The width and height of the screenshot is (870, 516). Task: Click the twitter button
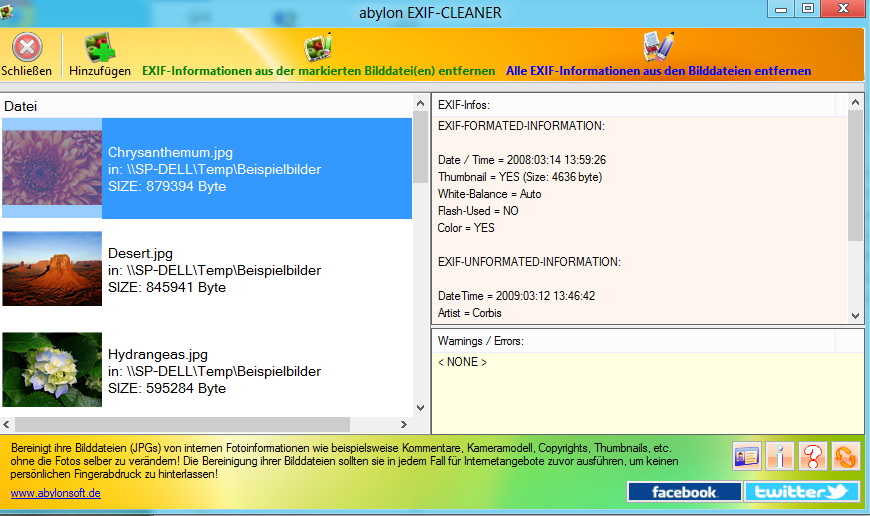[x=802, y=492]
